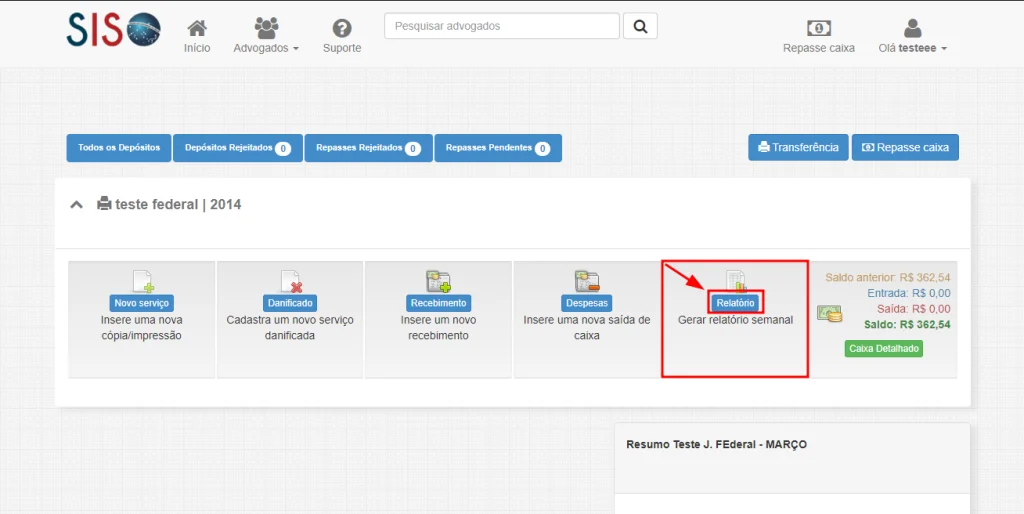Click 'Insere um novo recebimento' description
The width and height of the screenshot is (1024, 514).
pyautogui.click(x=438, y=328)
